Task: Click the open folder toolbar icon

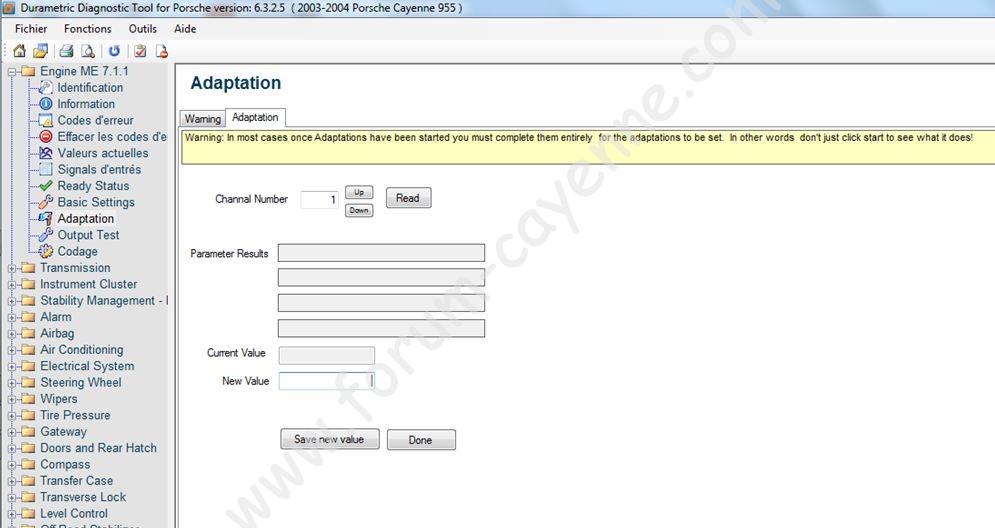Action: pyautogui.click(x=41, y=51)
